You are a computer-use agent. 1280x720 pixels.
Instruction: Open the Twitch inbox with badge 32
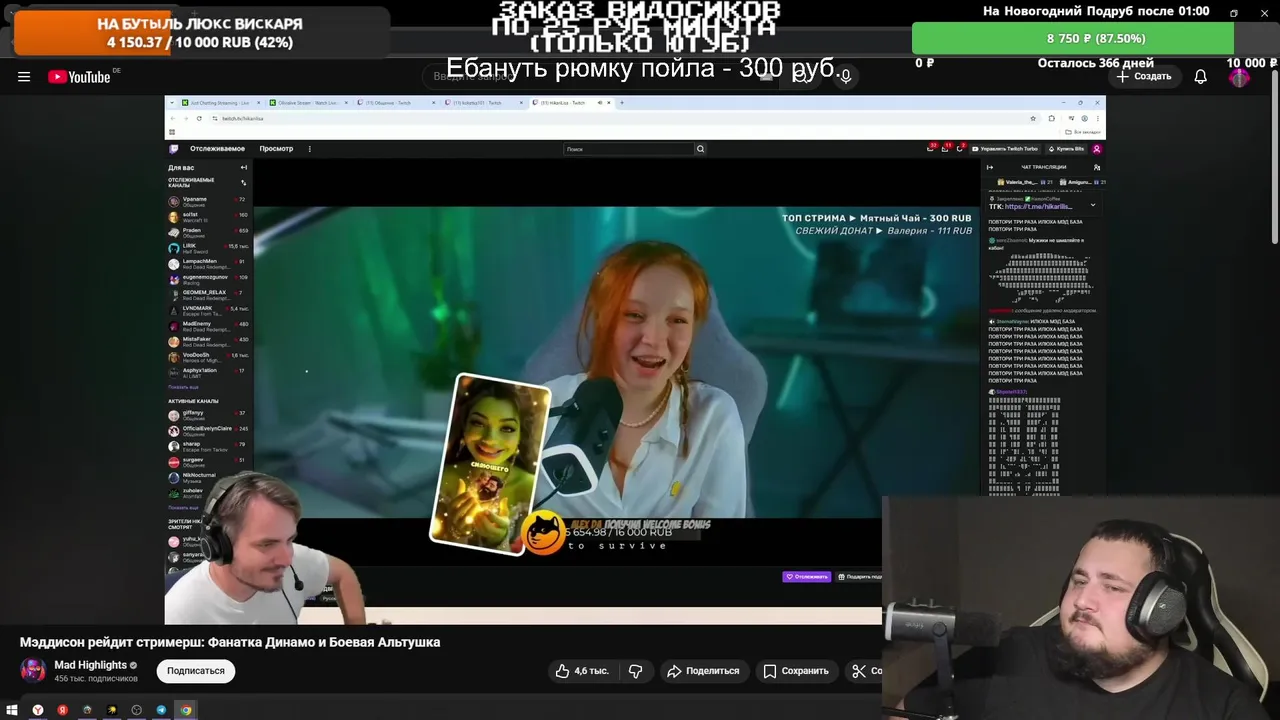[x=932, y=149]
